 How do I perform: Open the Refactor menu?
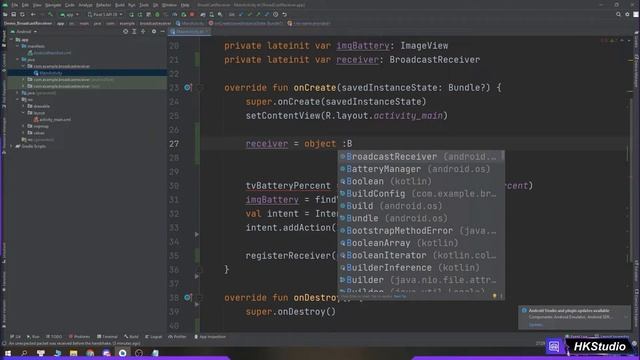[103, 5]
